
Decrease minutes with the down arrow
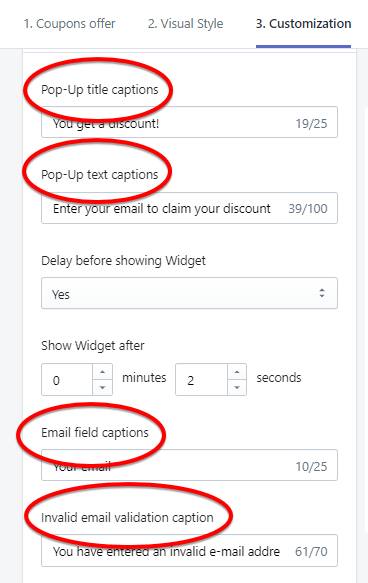(103, 387)
